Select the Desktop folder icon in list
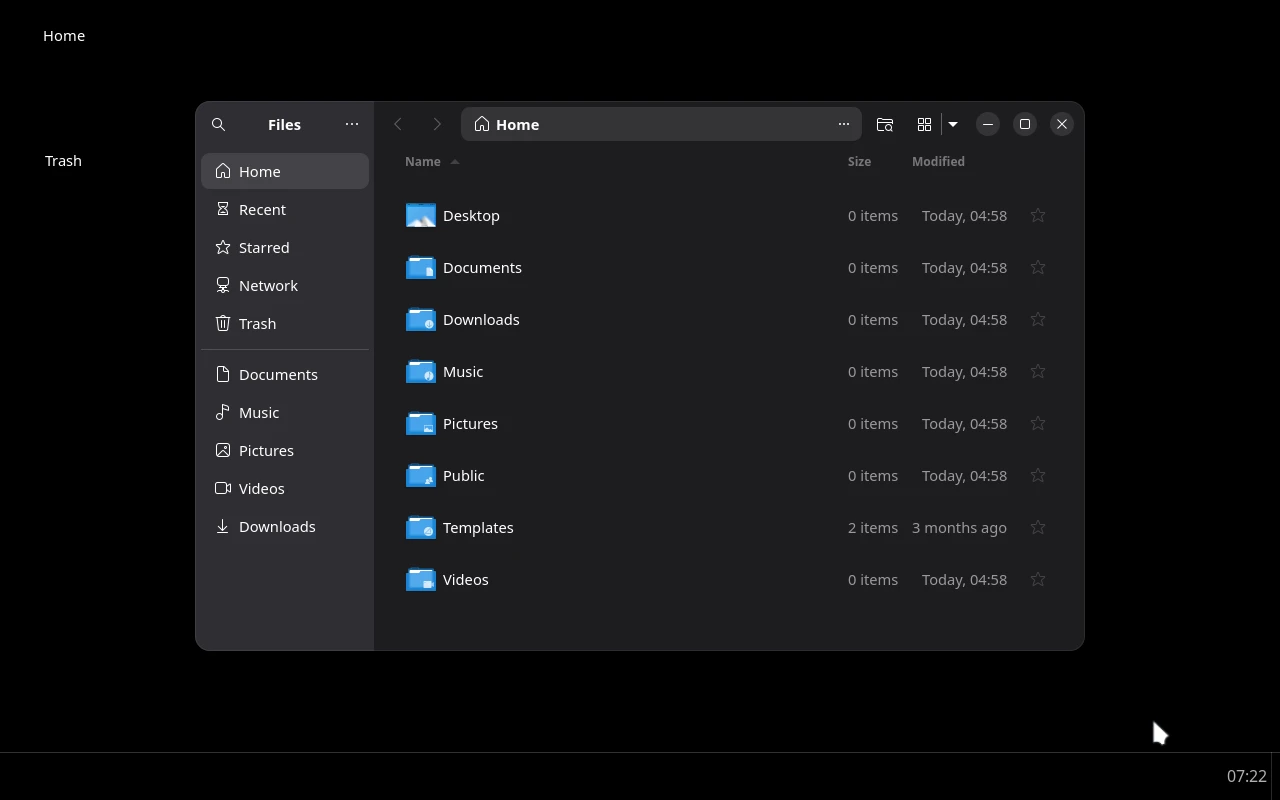The width and height of the screenshot is (1280, 800). (421, 215)
